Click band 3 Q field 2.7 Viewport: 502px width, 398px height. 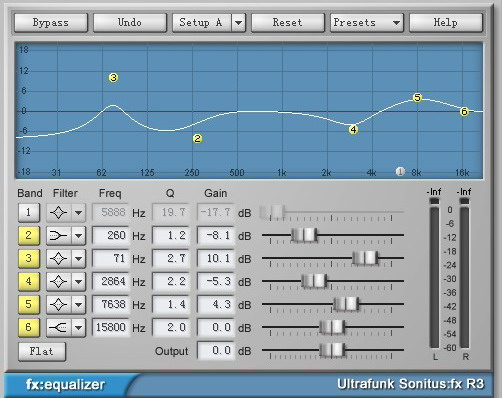(171, 259)
